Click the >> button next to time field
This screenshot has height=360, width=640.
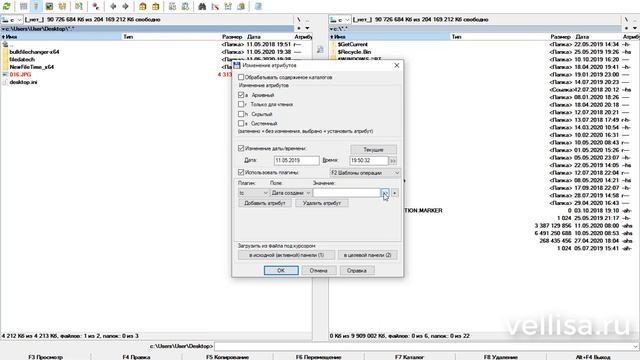click(393, 161)
